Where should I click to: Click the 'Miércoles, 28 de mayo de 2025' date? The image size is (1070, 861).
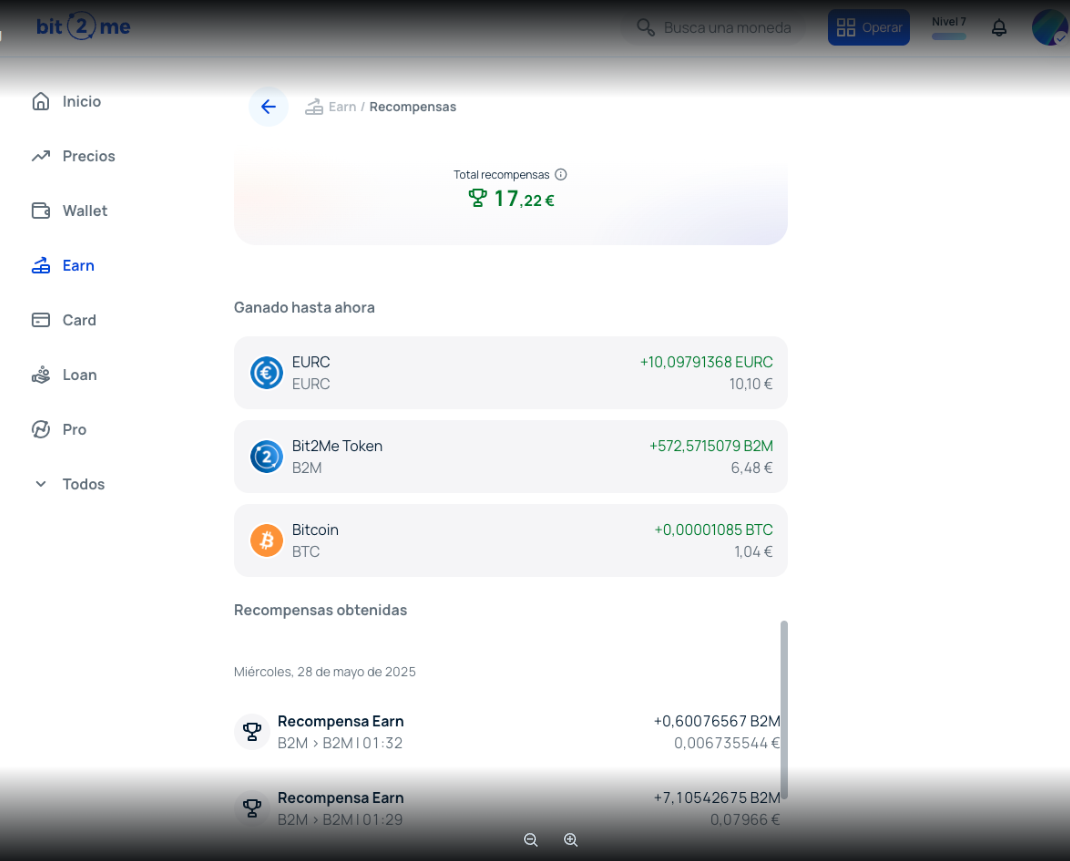point(325,672)
